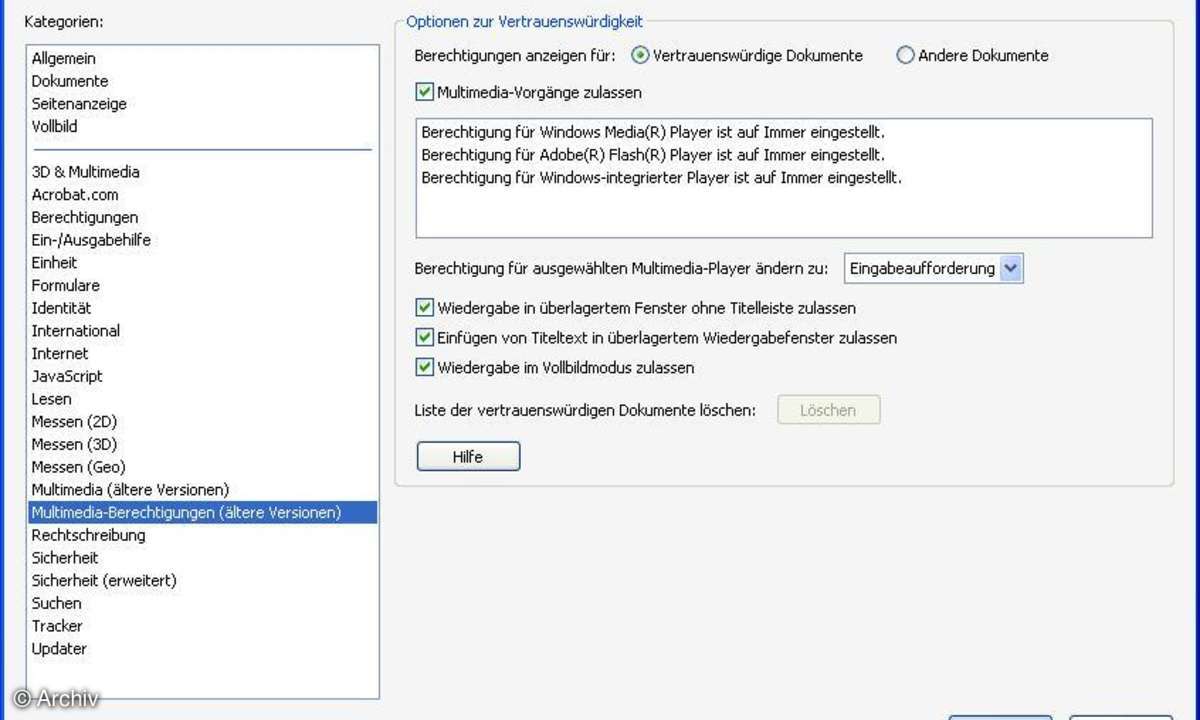This screenshot has height=720, width=1200.
Task: Select Identität category
Action: (61, 308)
